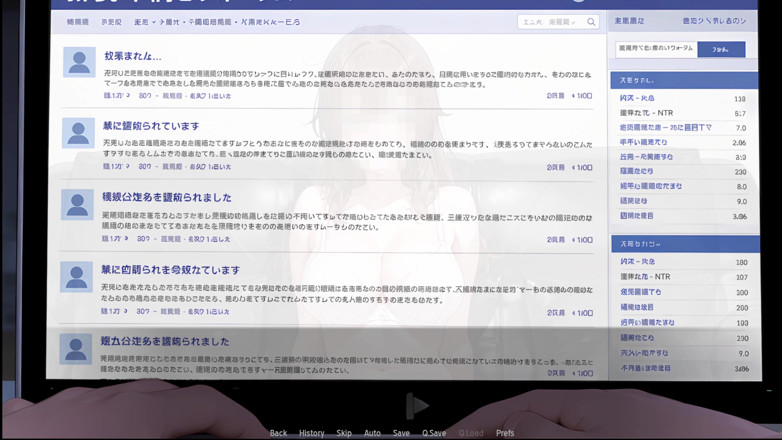This screenshot has height=440, width=782.
Task: Click Q.Save in the quick menu
Action: tap(434, 433)
